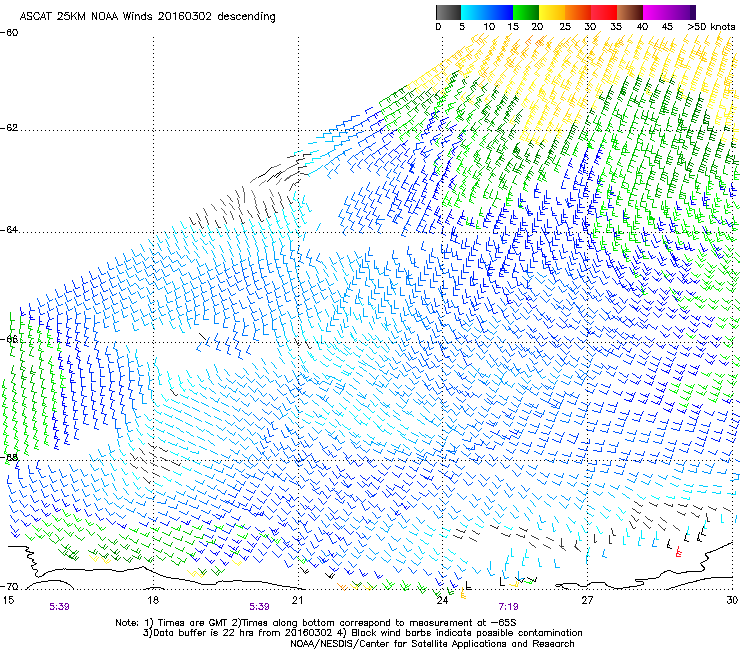Click the -62 latitude axis label

[x=9, y=128]
